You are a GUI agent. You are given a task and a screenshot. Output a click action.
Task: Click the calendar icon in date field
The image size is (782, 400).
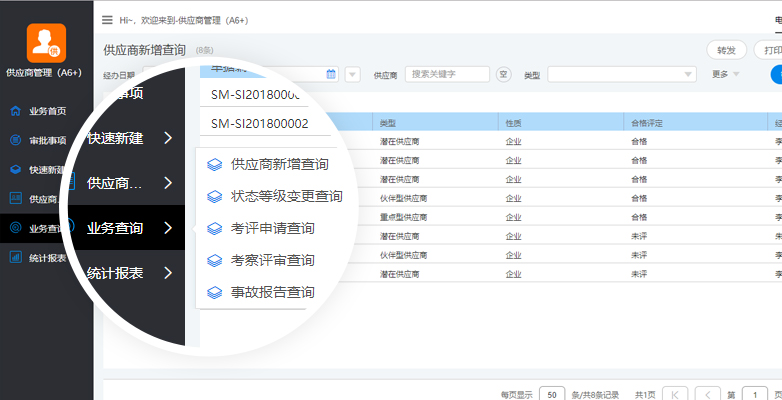[331, 74]
